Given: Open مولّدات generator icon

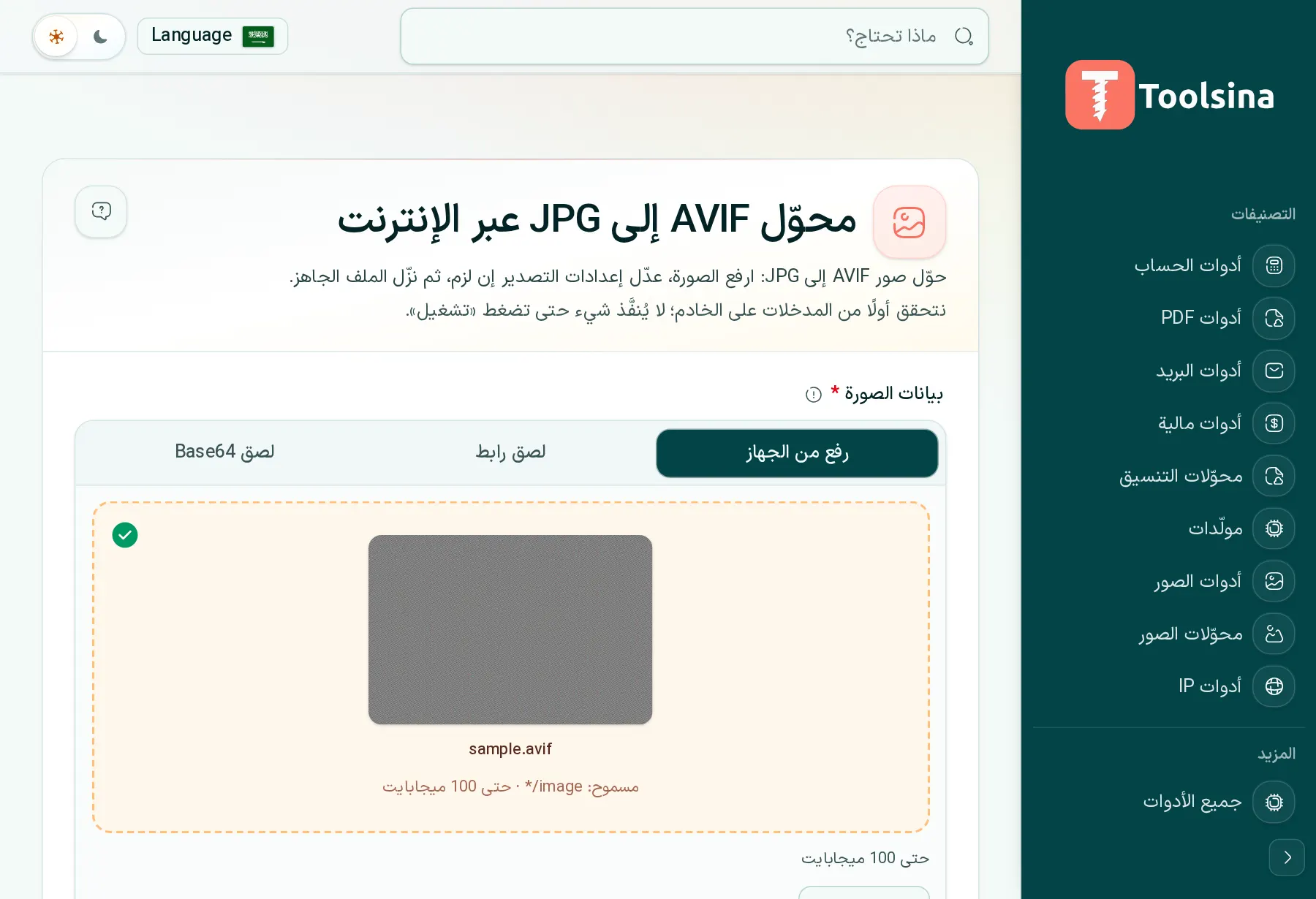Looking at the screenshot, I should (1274, 528).
